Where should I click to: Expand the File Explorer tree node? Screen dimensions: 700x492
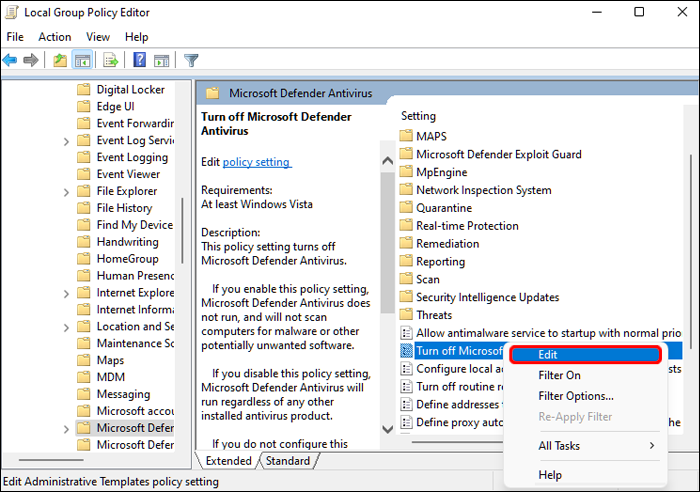tap(66, 192)
